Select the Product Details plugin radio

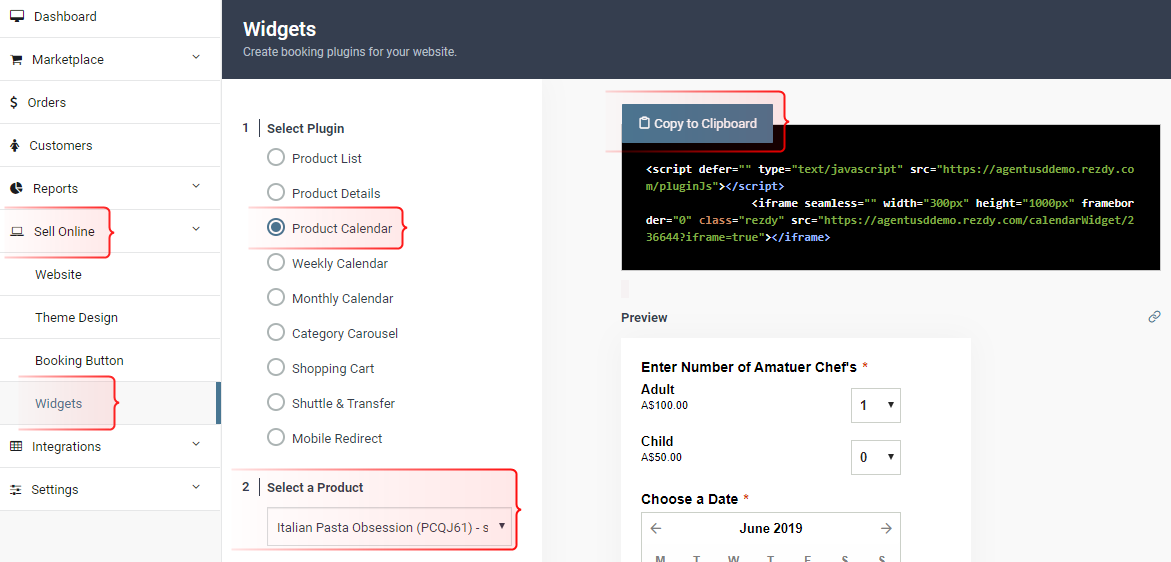(x=276, y=193)
